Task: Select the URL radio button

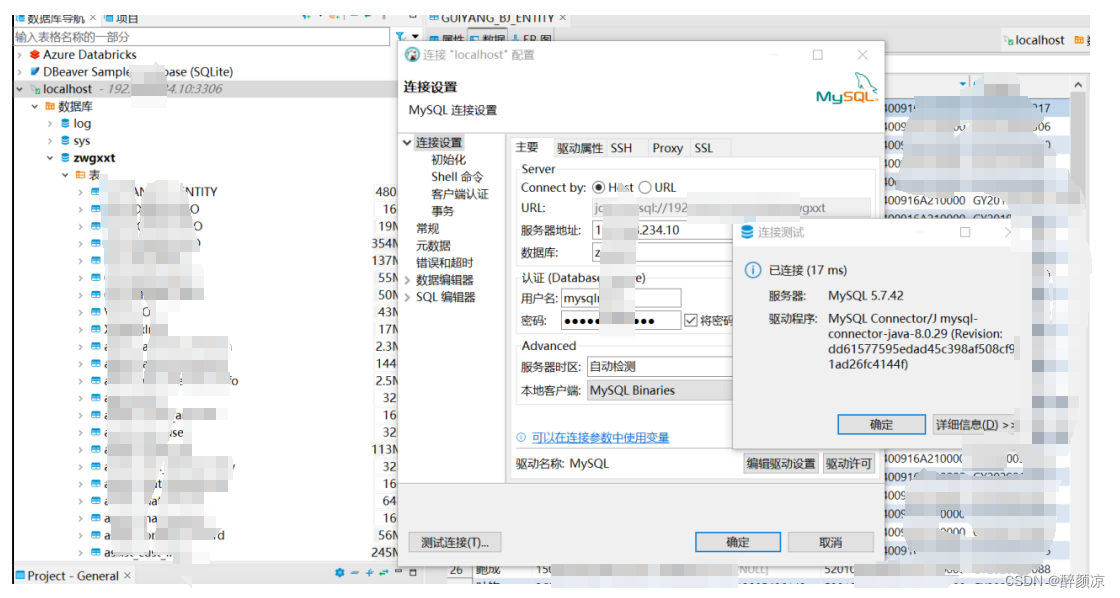Action: 645,188
